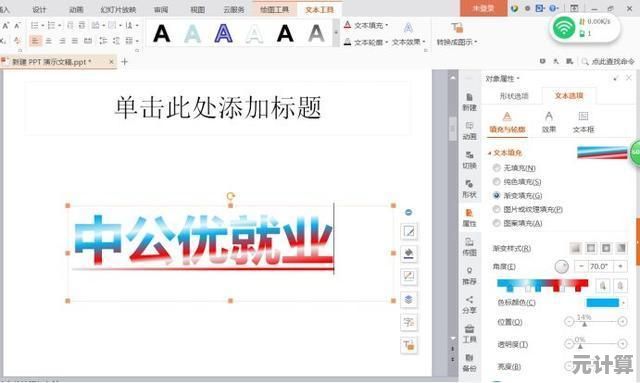
Task: Expand the text style gallery arrow
Action: coord(336,33)
